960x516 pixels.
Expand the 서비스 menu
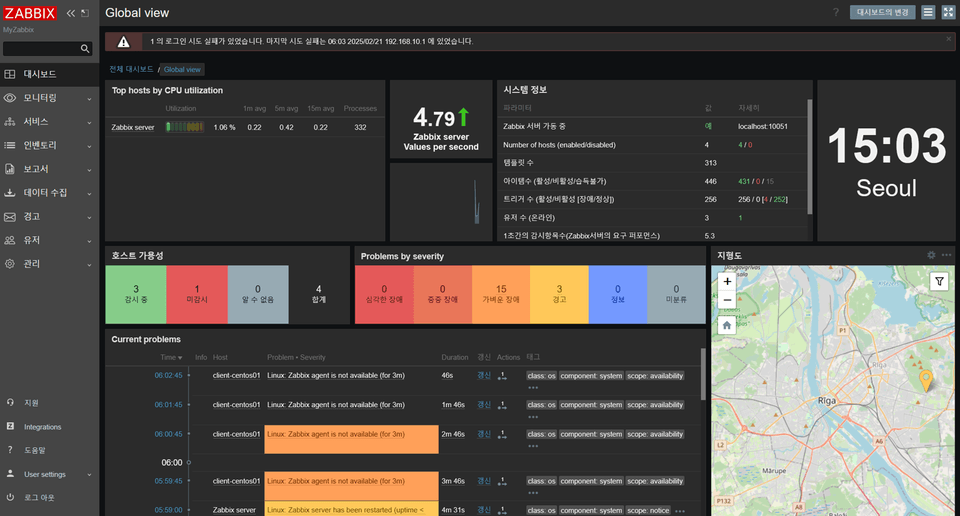tap(50, 122)
